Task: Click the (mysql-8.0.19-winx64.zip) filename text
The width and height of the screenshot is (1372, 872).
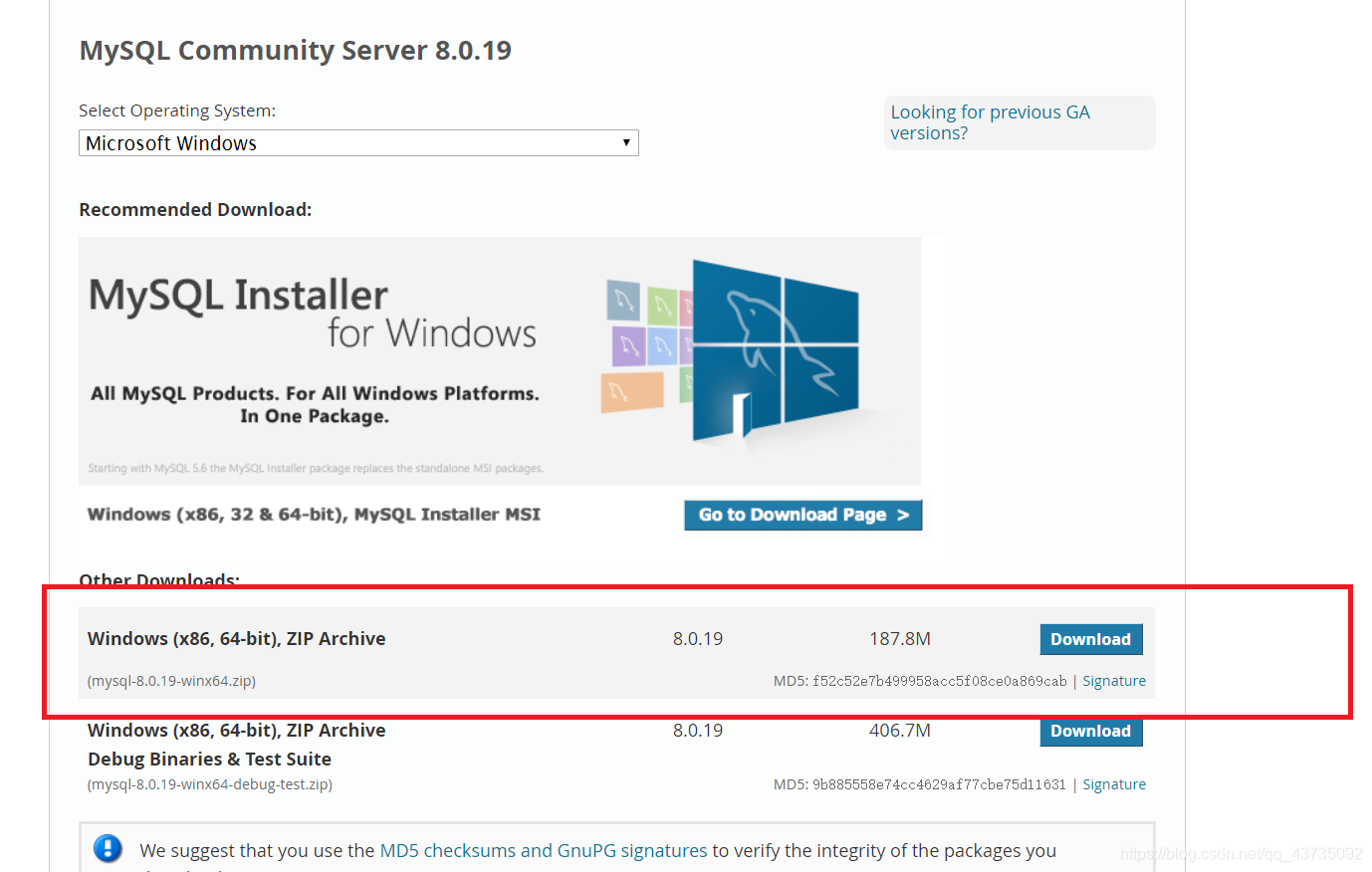Action: (x=171, y=681)
